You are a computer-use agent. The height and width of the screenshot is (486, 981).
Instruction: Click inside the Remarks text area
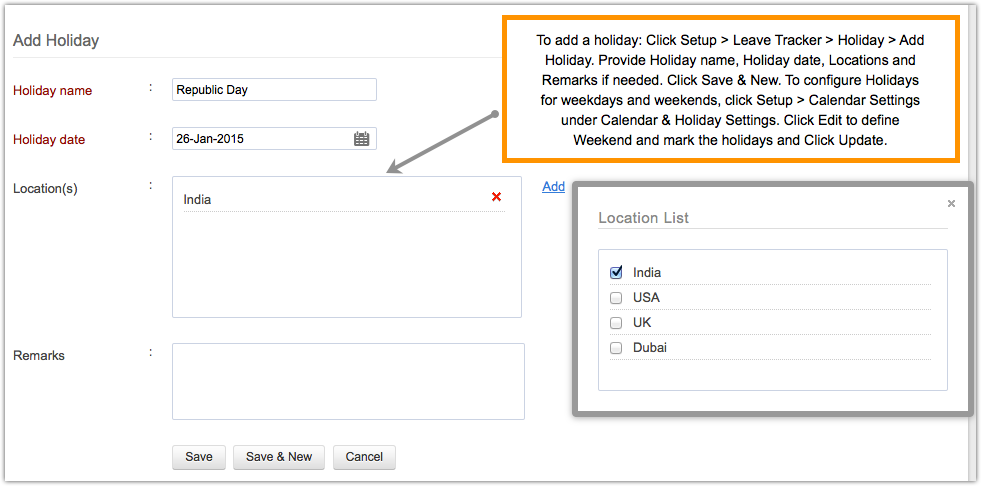click(x=348, y=381)
